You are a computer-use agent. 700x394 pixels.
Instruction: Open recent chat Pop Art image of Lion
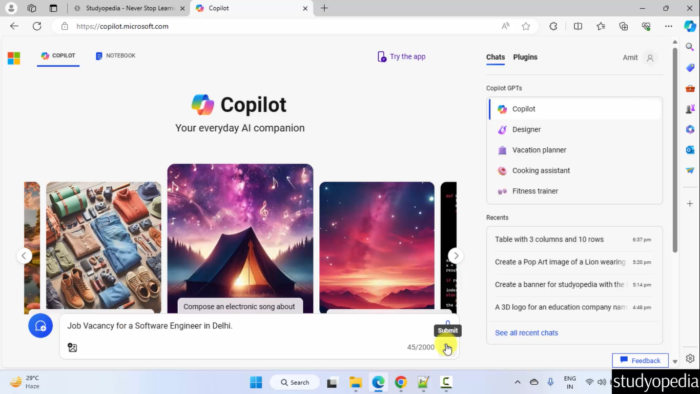click(x=574, y=262)
